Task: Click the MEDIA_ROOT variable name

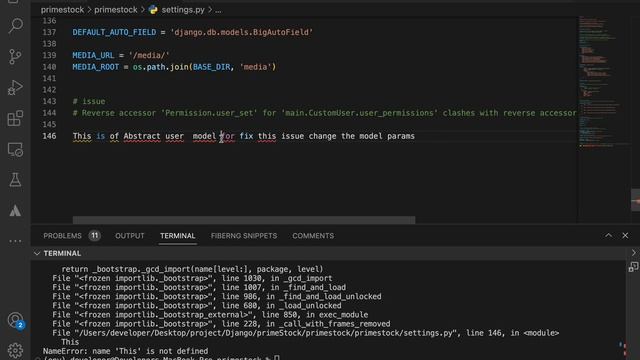Action: coord(96,67)
